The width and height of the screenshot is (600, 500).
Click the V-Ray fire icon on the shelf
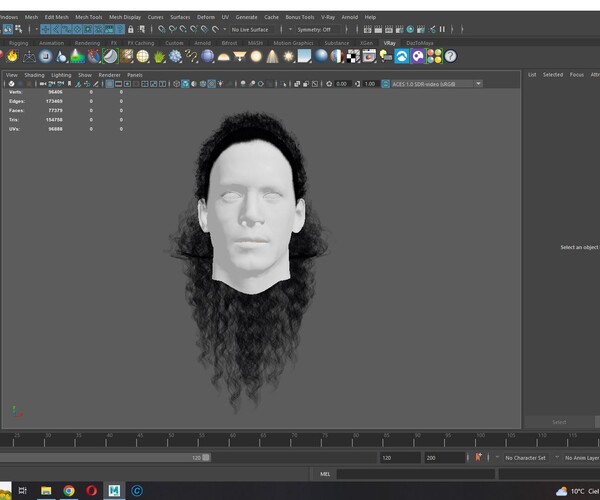(12, 56)
